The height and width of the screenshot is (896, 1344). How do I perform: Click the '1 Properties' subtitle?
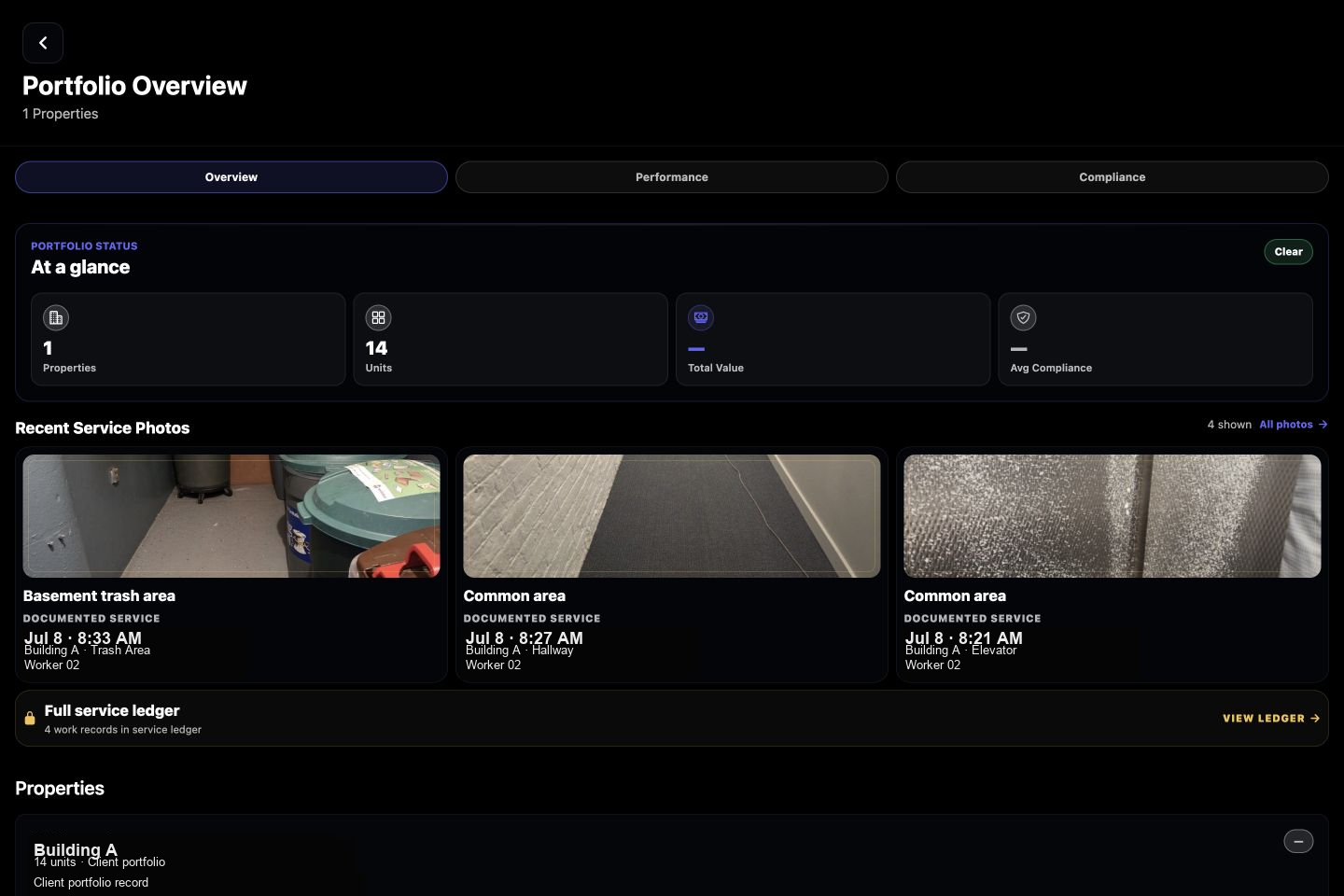tap(61, 114)
